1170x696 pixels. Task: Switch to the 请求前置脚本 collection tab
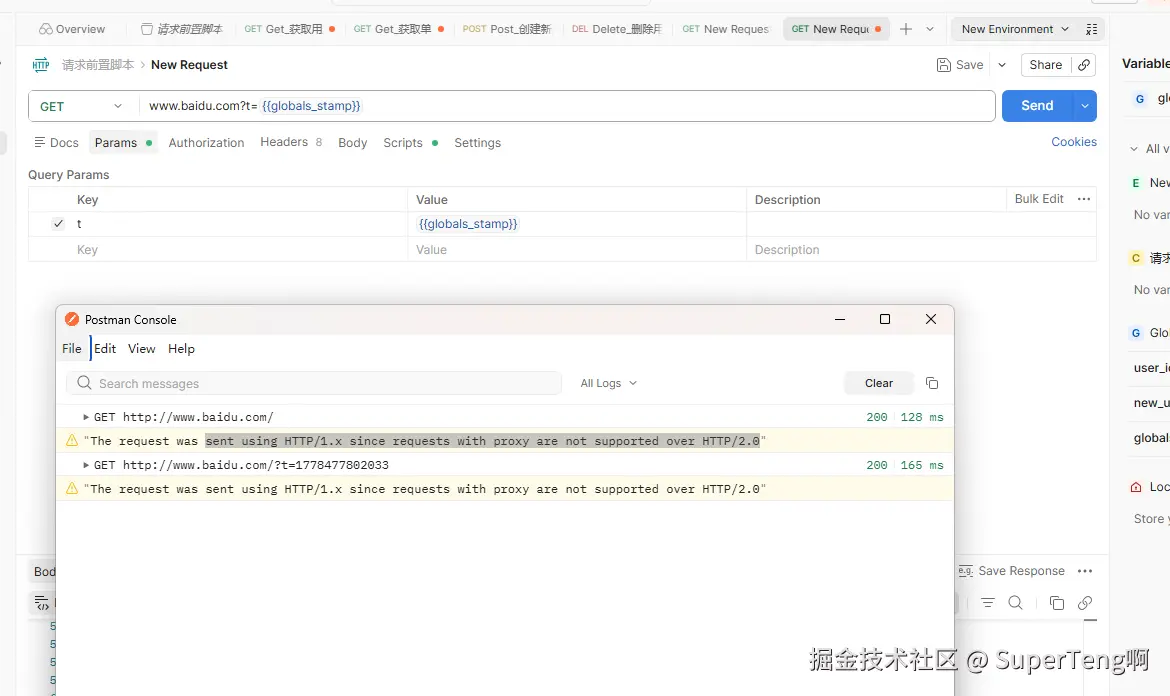(181, 29)
